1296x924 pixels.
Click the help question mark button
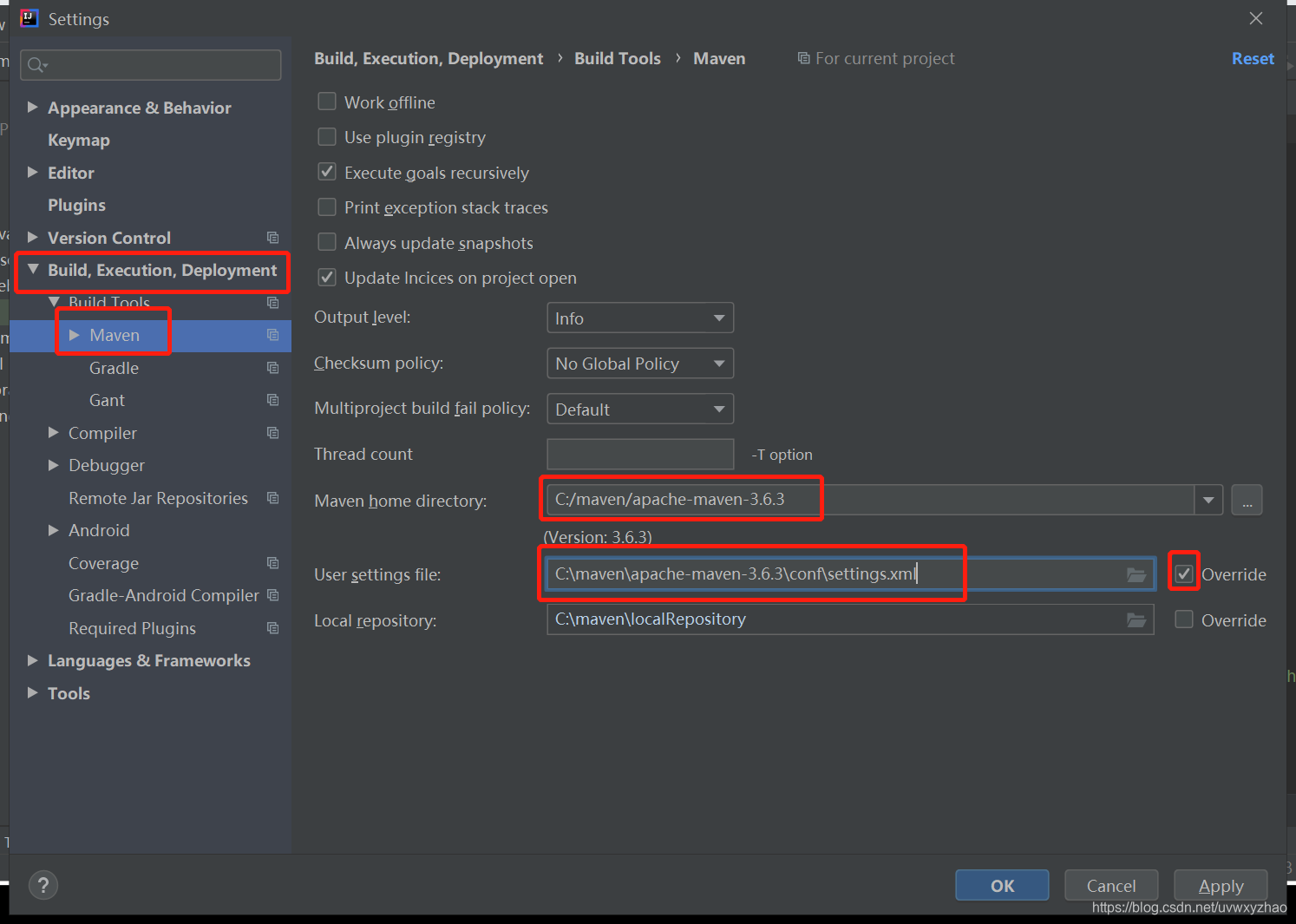coord(43,885)
